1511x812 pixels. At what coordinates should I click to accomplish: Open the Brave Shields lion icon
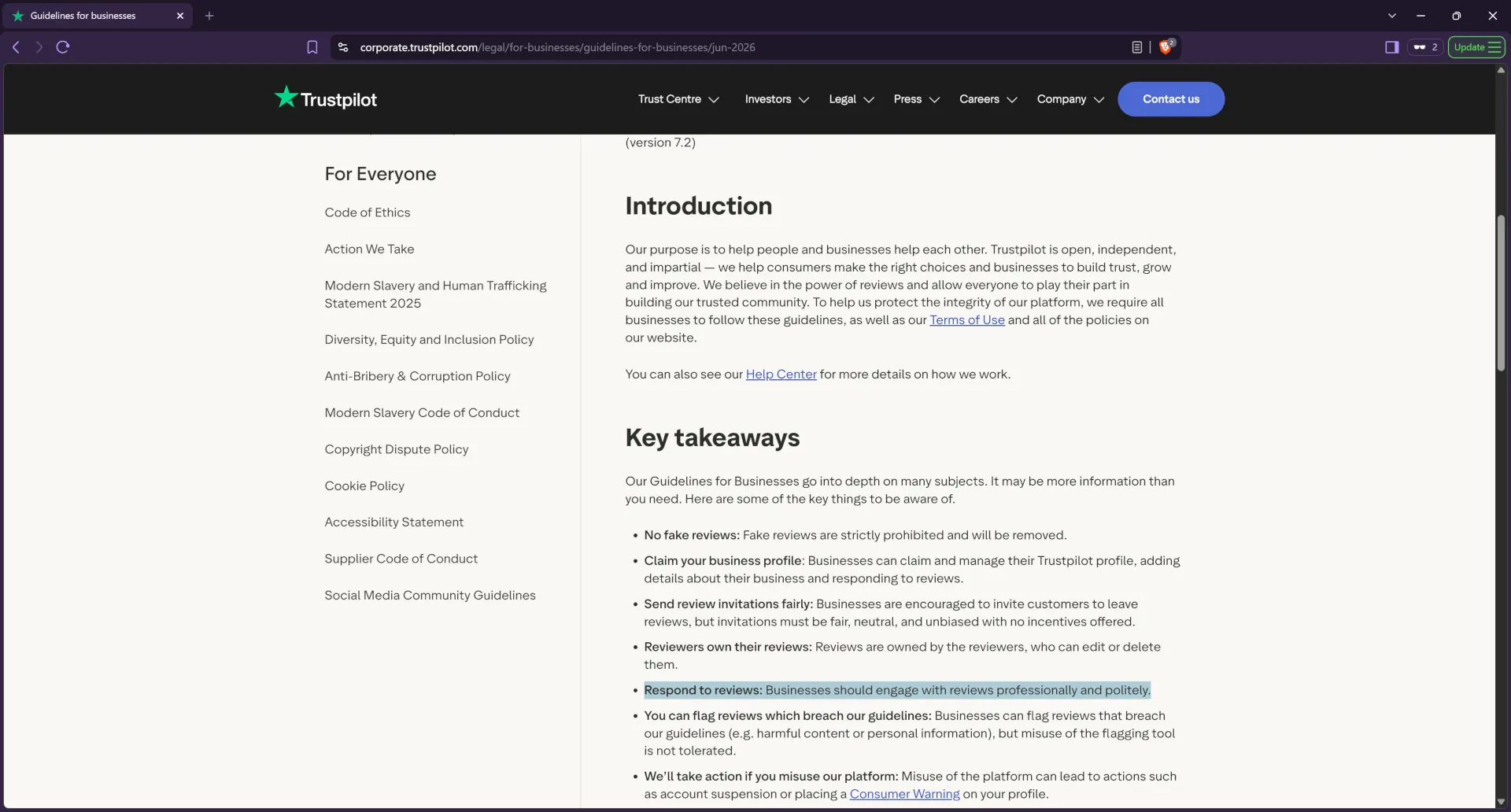click(x=1166, y=46)
